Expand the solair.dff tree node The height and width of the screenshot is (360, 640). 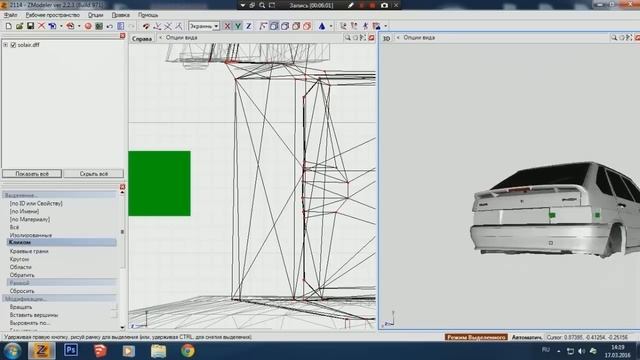6,45
